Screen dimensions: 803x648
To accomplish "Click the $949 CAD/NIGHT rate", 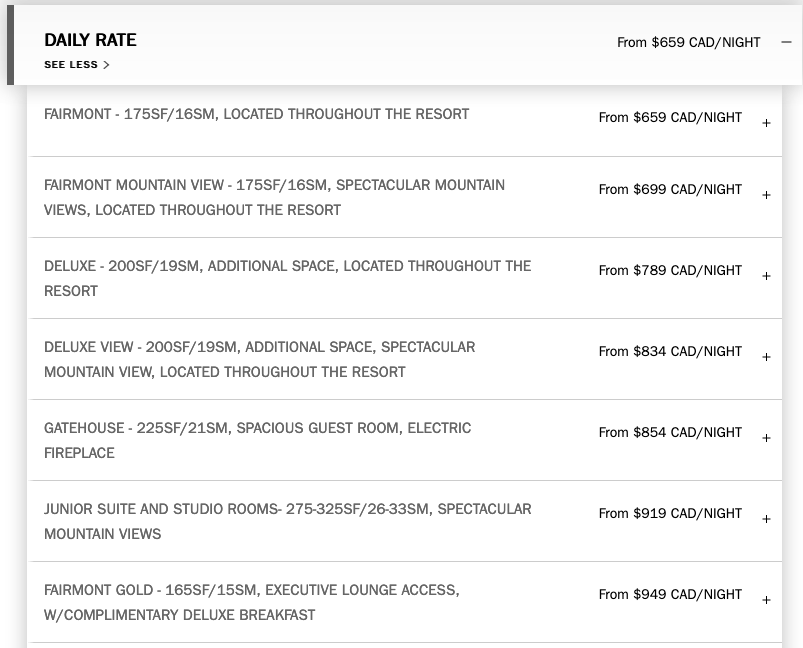I will (x=670, y=594).
